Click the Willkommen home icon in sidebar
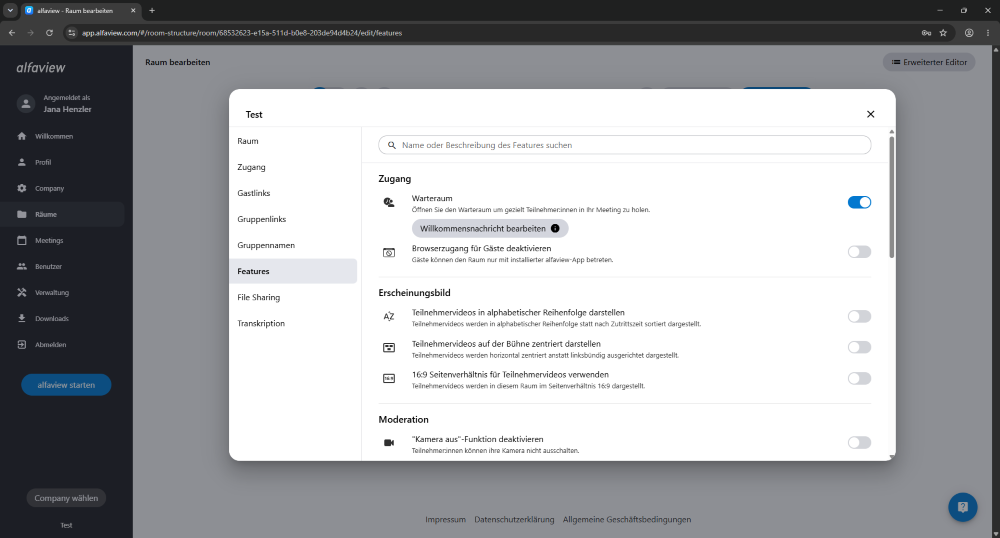 (x=22, y=136)
